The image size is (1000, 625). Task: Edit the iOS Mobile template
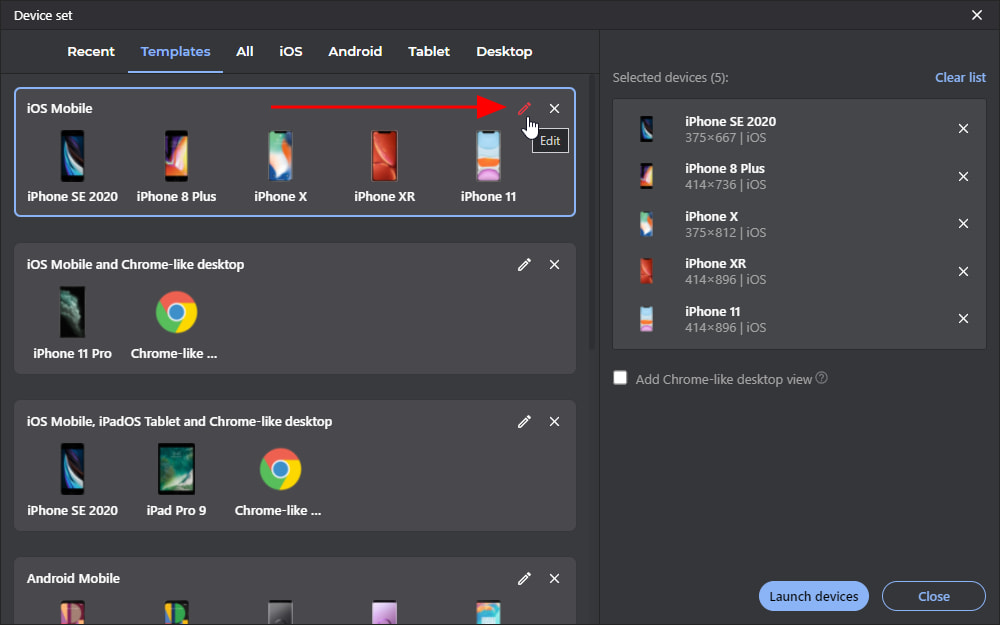524,108
